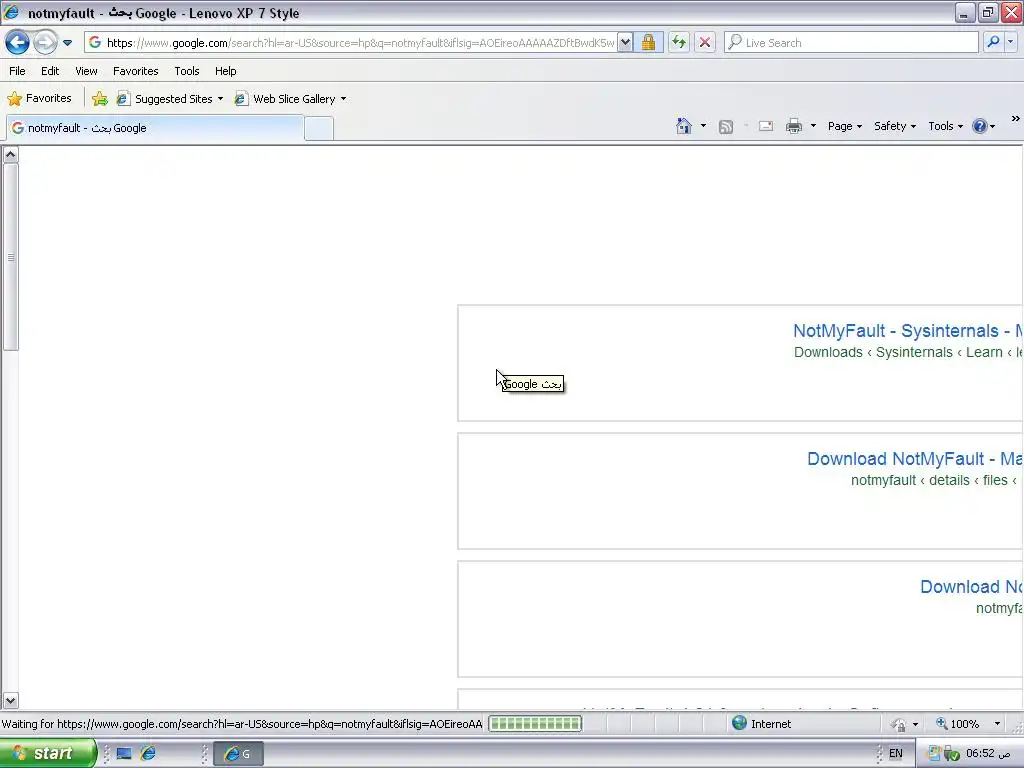
Task: Open NotMyFault - Sysinternals result link
Action: point(908,331)
